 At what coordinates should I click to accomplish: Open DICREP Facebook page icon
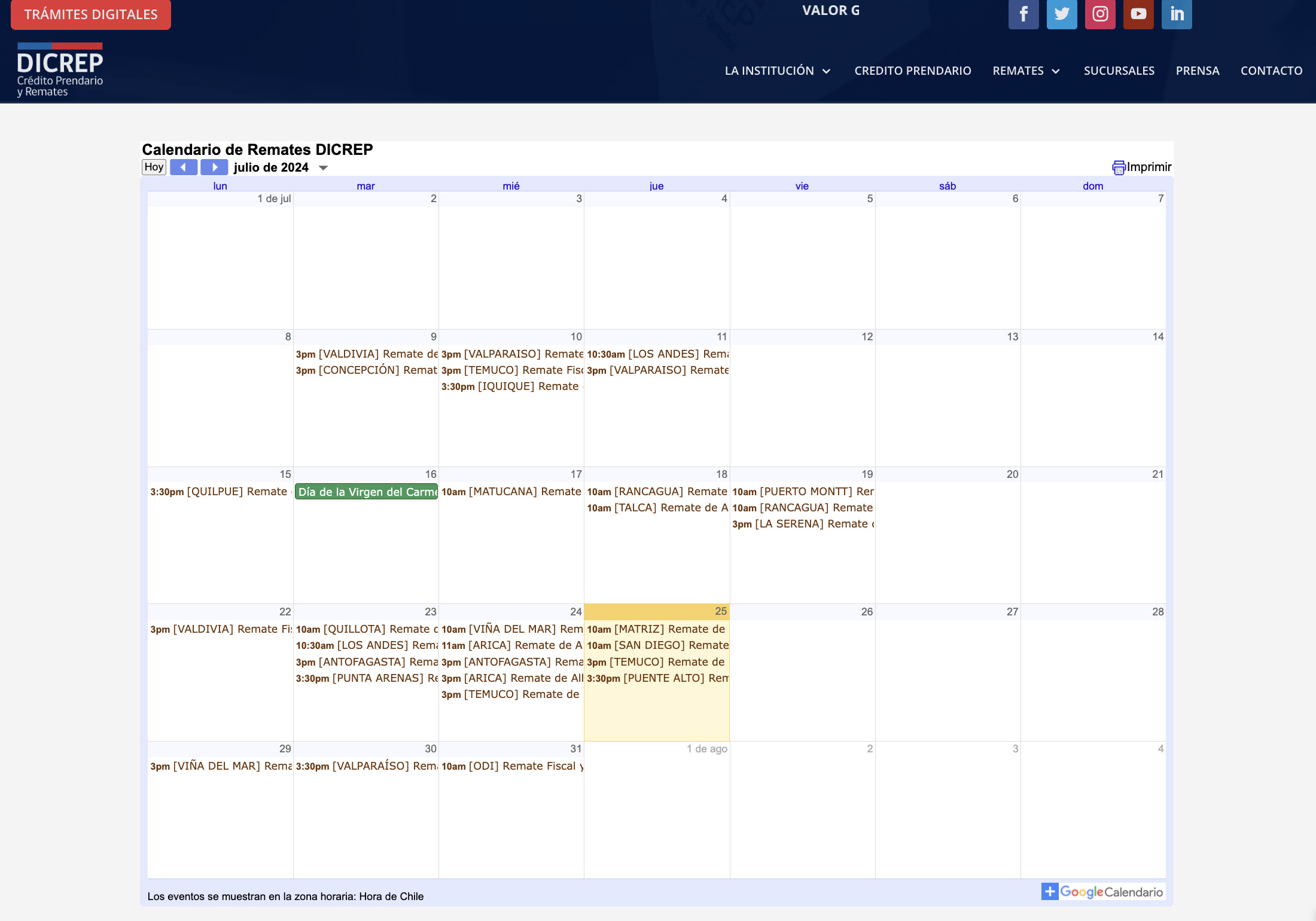[1023, 14]
